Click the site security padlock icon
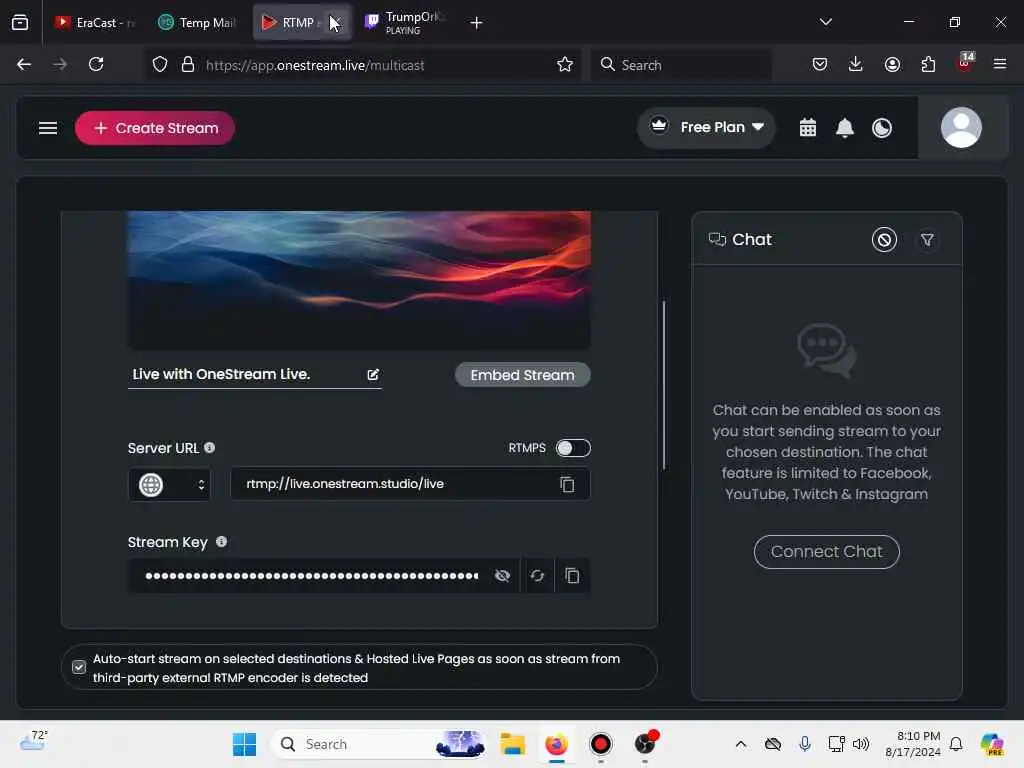This screenshot has width=1024, height=768. (188, 64)
